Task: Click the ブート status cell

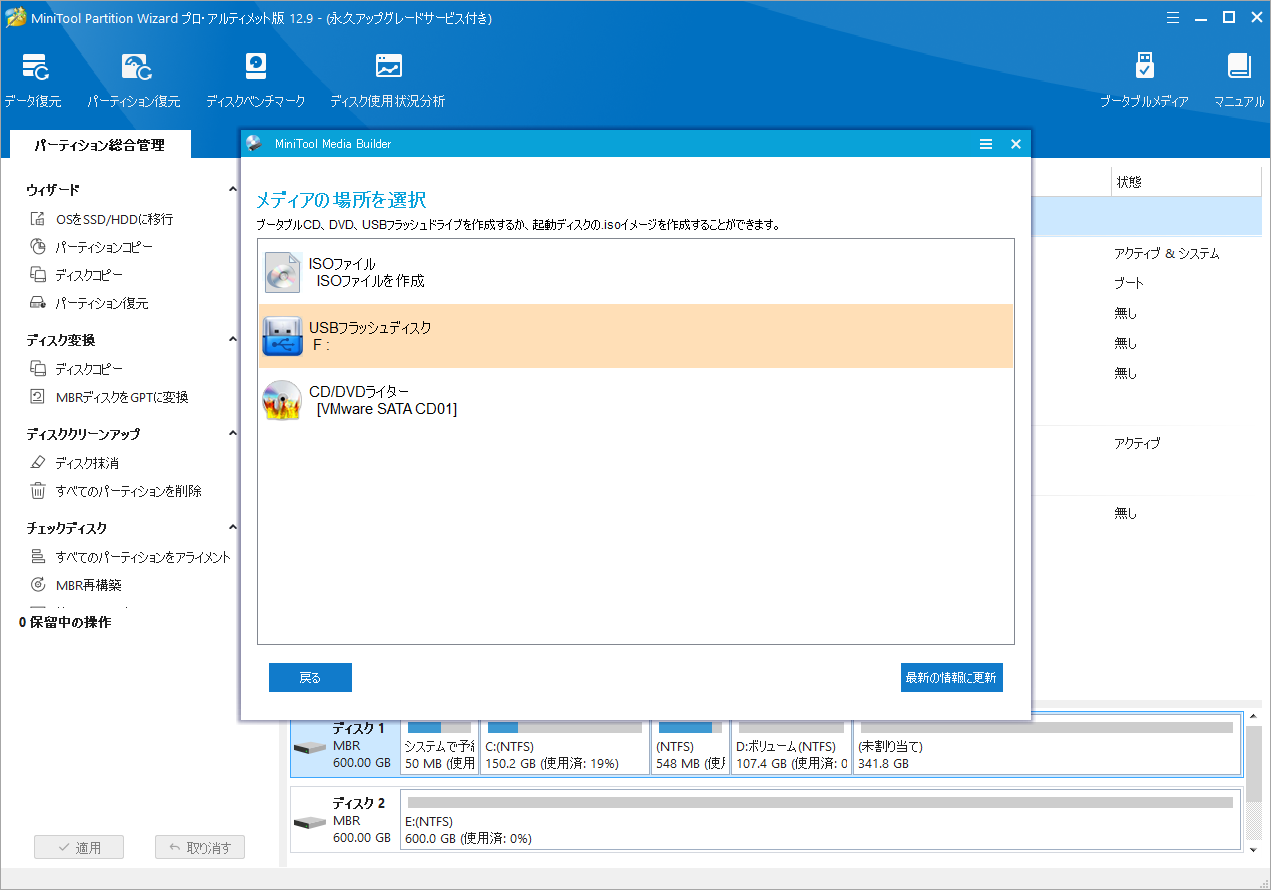Action: (1128, 284)
